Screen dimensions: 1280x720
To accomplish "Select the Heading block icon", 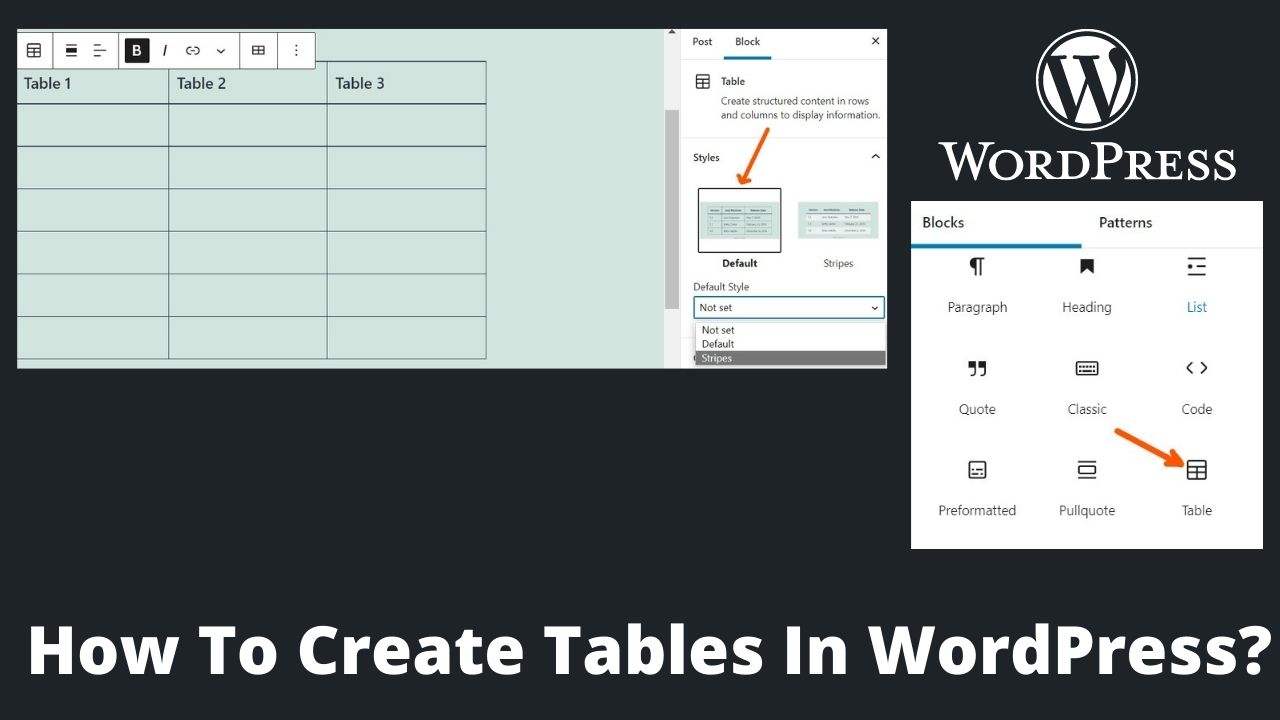I will click(1087, 266).
